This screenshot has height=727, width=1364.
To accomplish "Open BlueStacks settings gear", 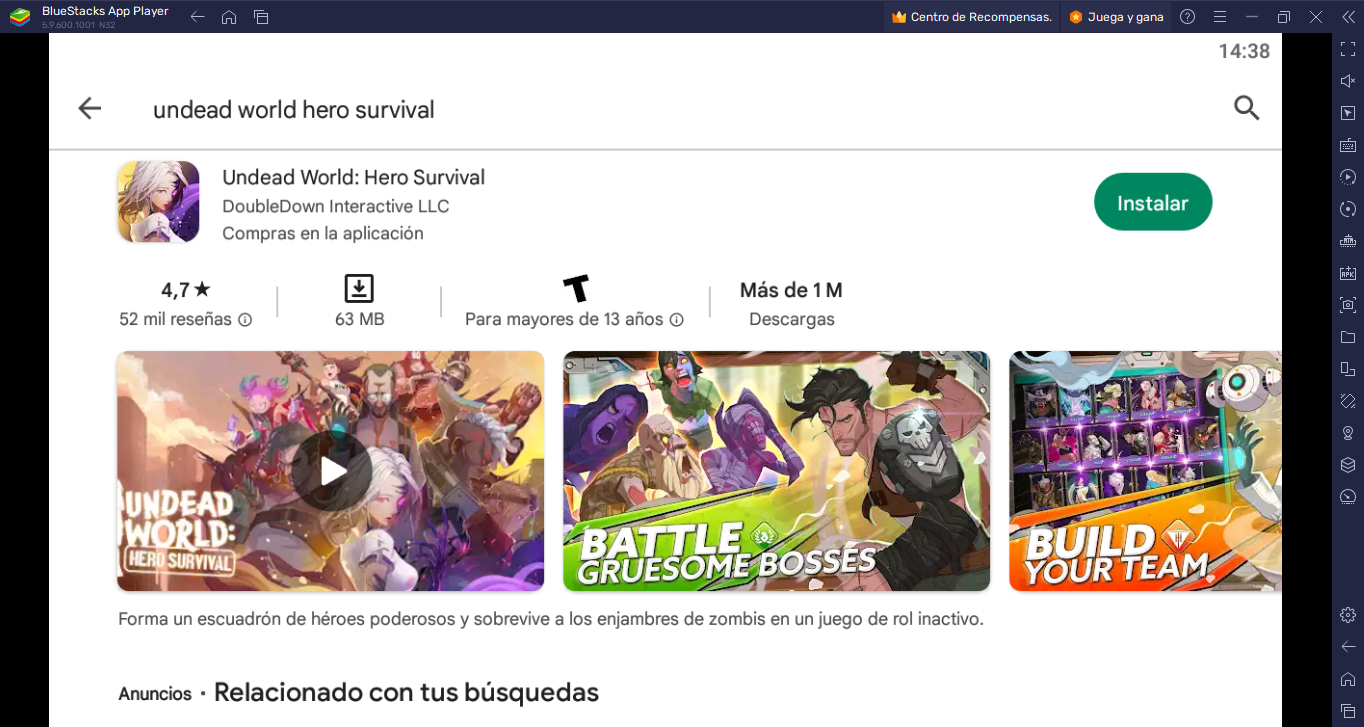I will pyautogui.click(x=1348, y=614).
